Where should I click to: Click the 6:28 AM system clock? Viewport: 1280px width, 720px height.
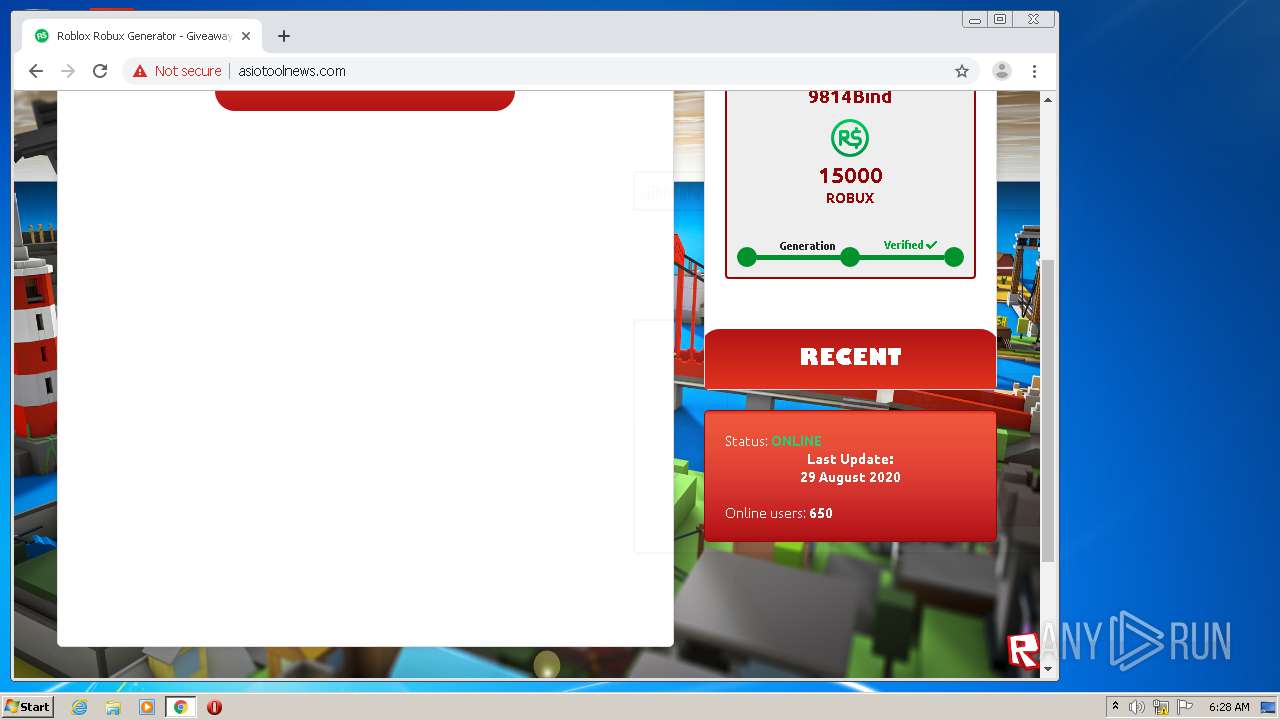point(1229,707)
